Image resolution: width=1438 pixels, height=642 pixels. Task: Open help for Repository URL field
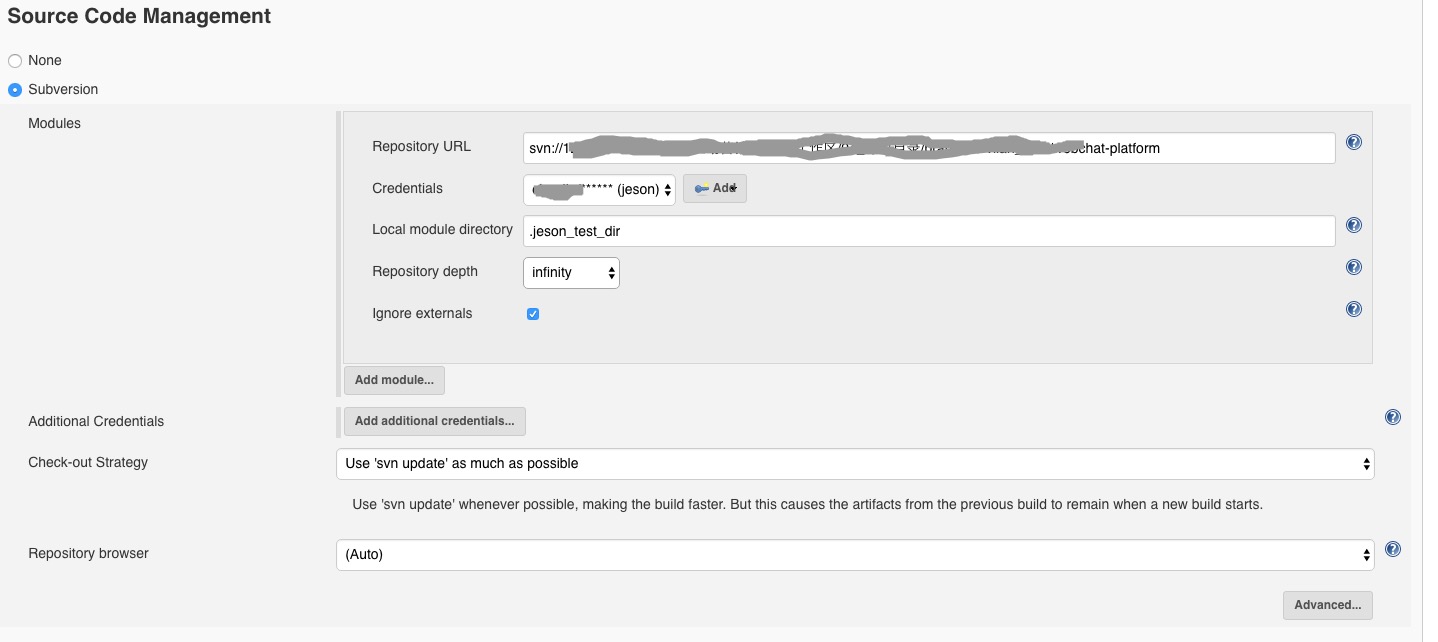pos(1354,142)
